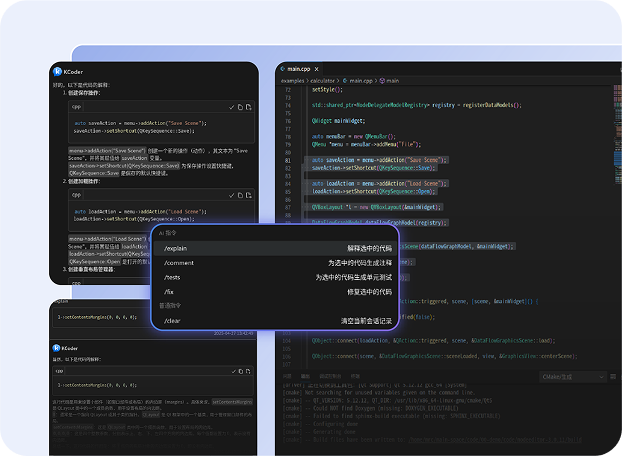Click the checkmark icon on loadAction code block
Screen dimensions: 622x456
[231, 195]
